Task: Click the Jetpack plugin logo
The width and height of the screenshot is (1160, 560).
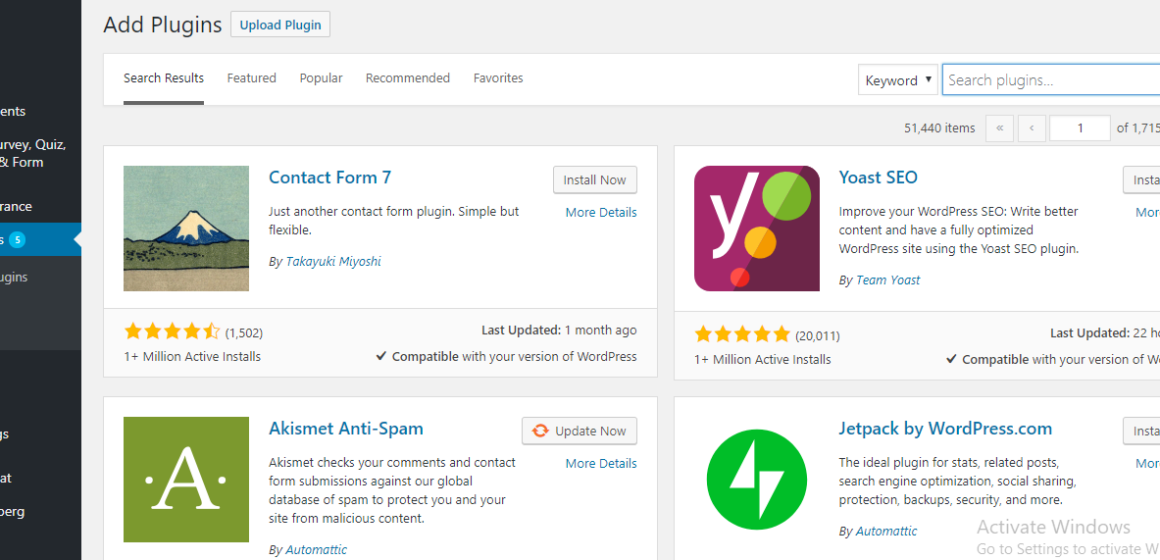Action: (x=757, y=479)
